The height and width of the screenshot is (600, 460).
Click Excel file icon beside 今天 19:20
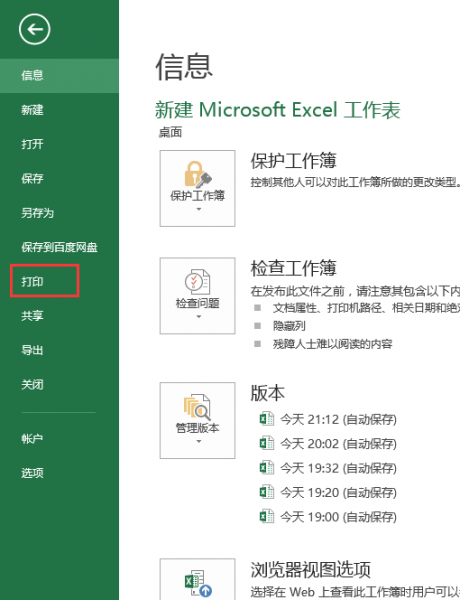pos(267,492)
